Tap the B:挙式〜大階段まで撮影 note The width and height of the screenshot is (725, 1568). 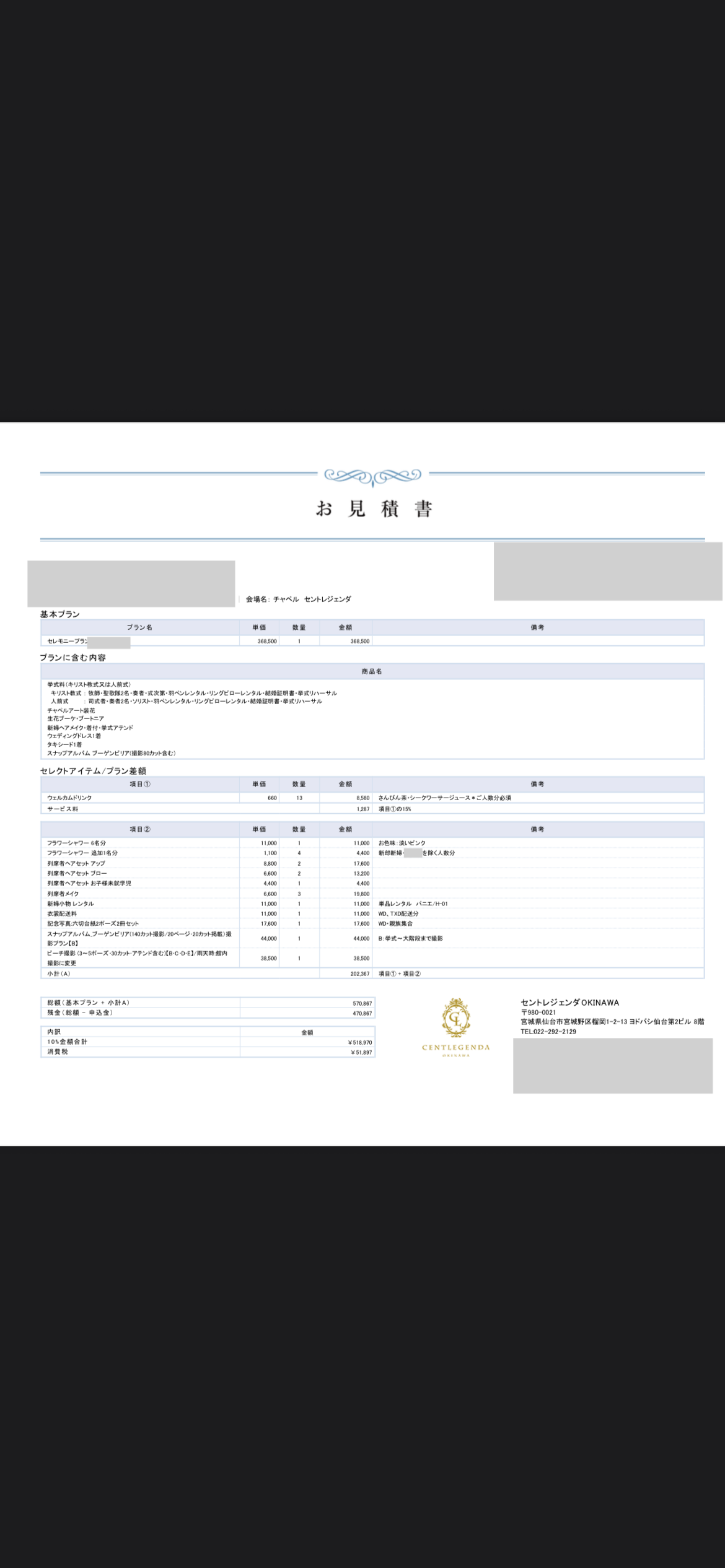(410, 938)
